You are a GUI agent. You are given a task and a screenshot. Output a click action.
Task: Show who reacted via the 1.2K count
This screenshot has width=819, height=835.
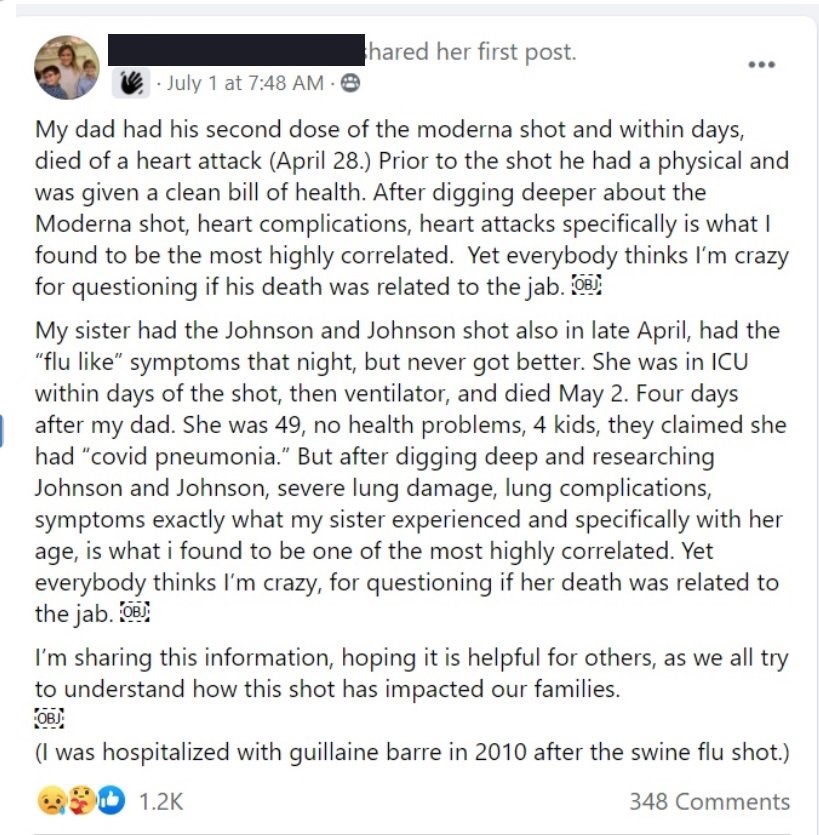click(x=160, y=801)
